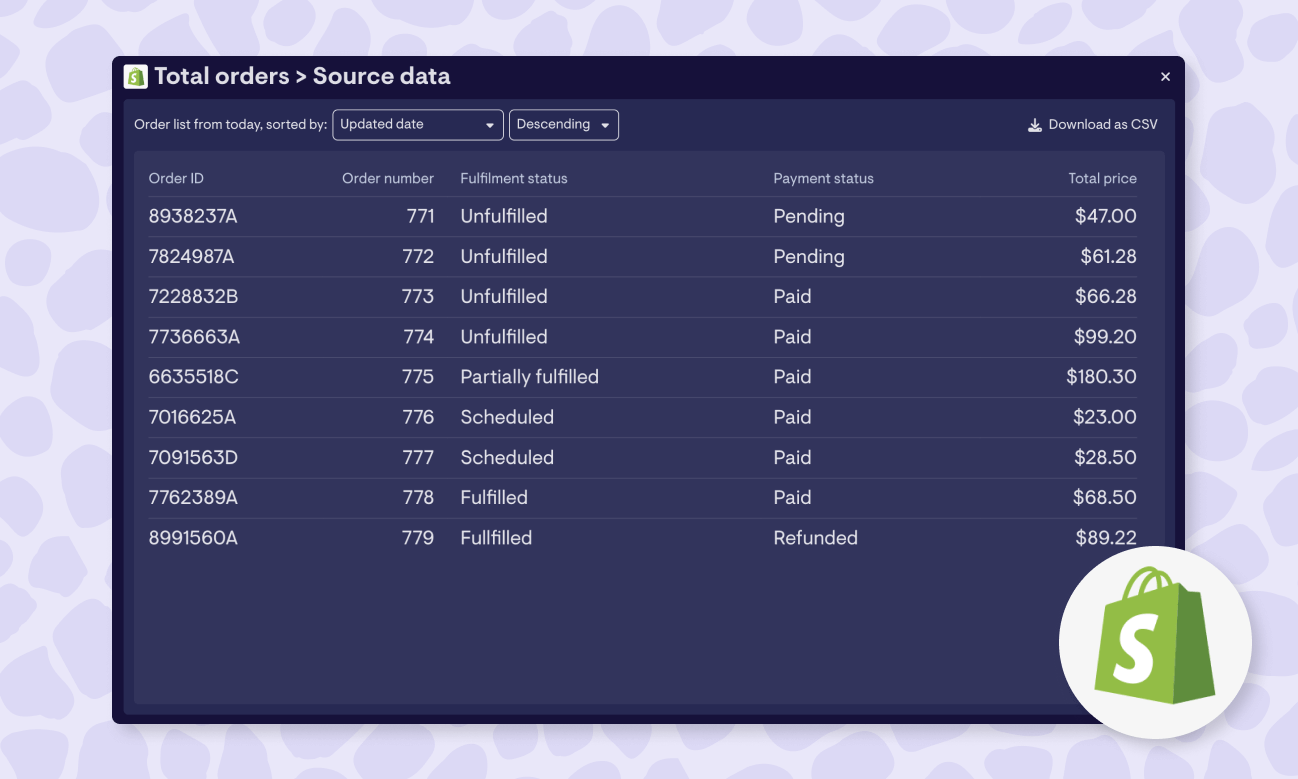Image resolution: width=1298 pixels, height=779 pixels.
Task: Click the Refunded payment status
Action: click(x=816, y=537)
